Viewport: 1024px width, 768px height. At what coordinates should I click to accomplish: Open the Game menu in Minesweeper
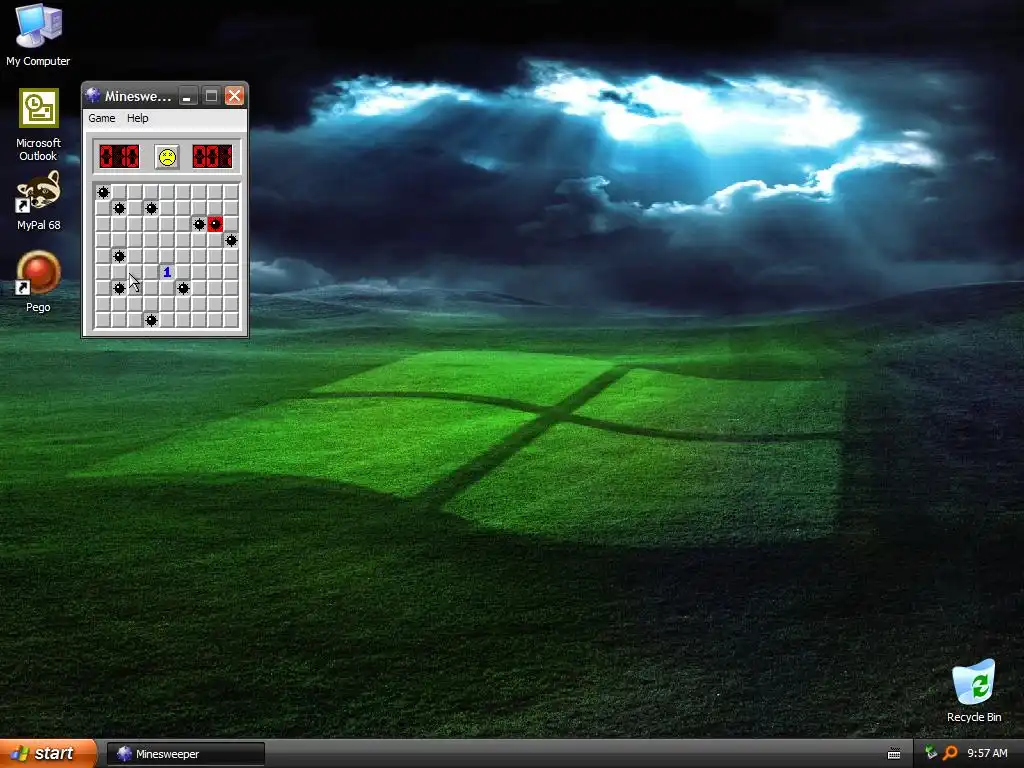pyautogui.click(x=102, y=118)
